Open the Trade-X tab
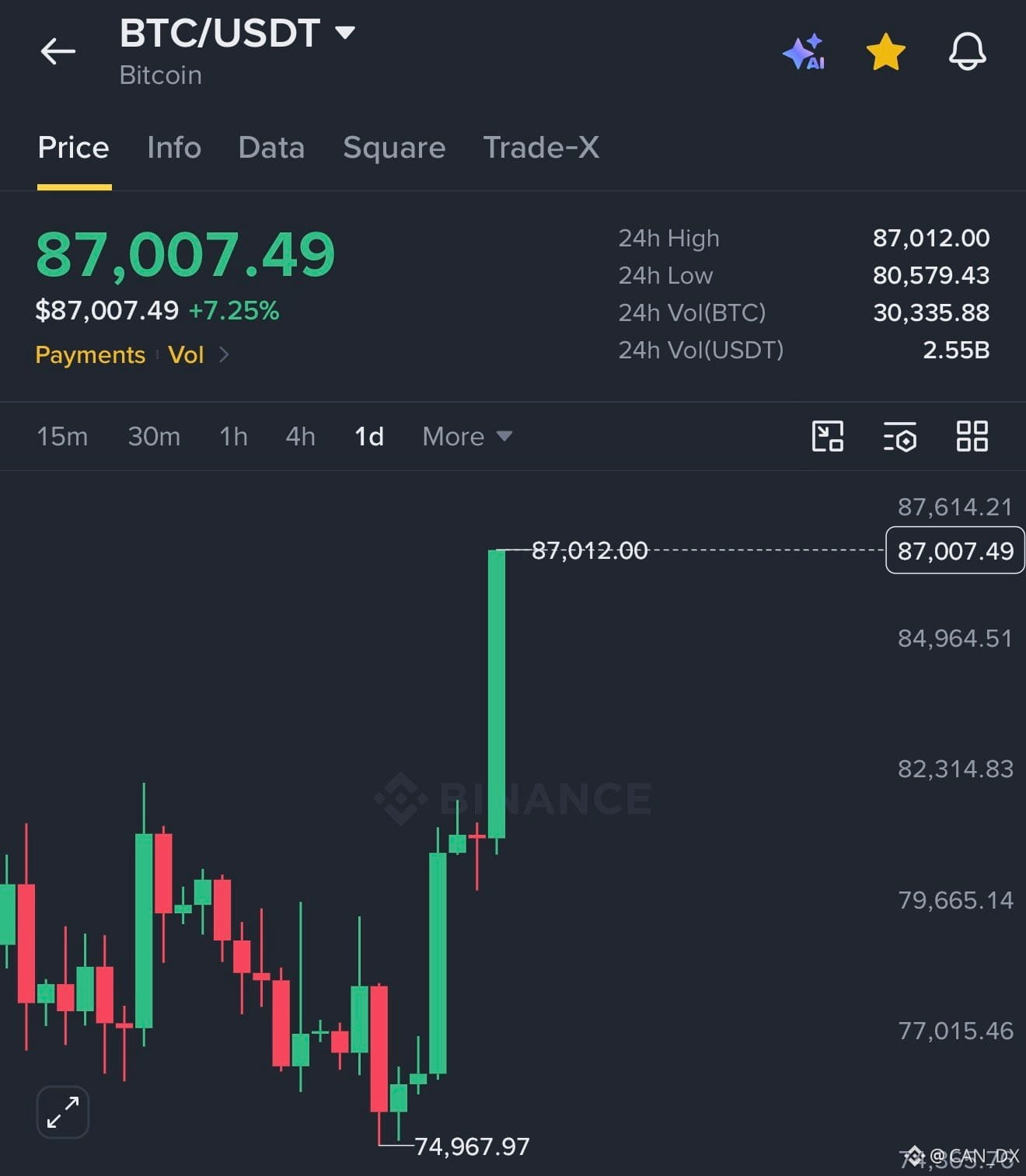 (x=541, y=148)
